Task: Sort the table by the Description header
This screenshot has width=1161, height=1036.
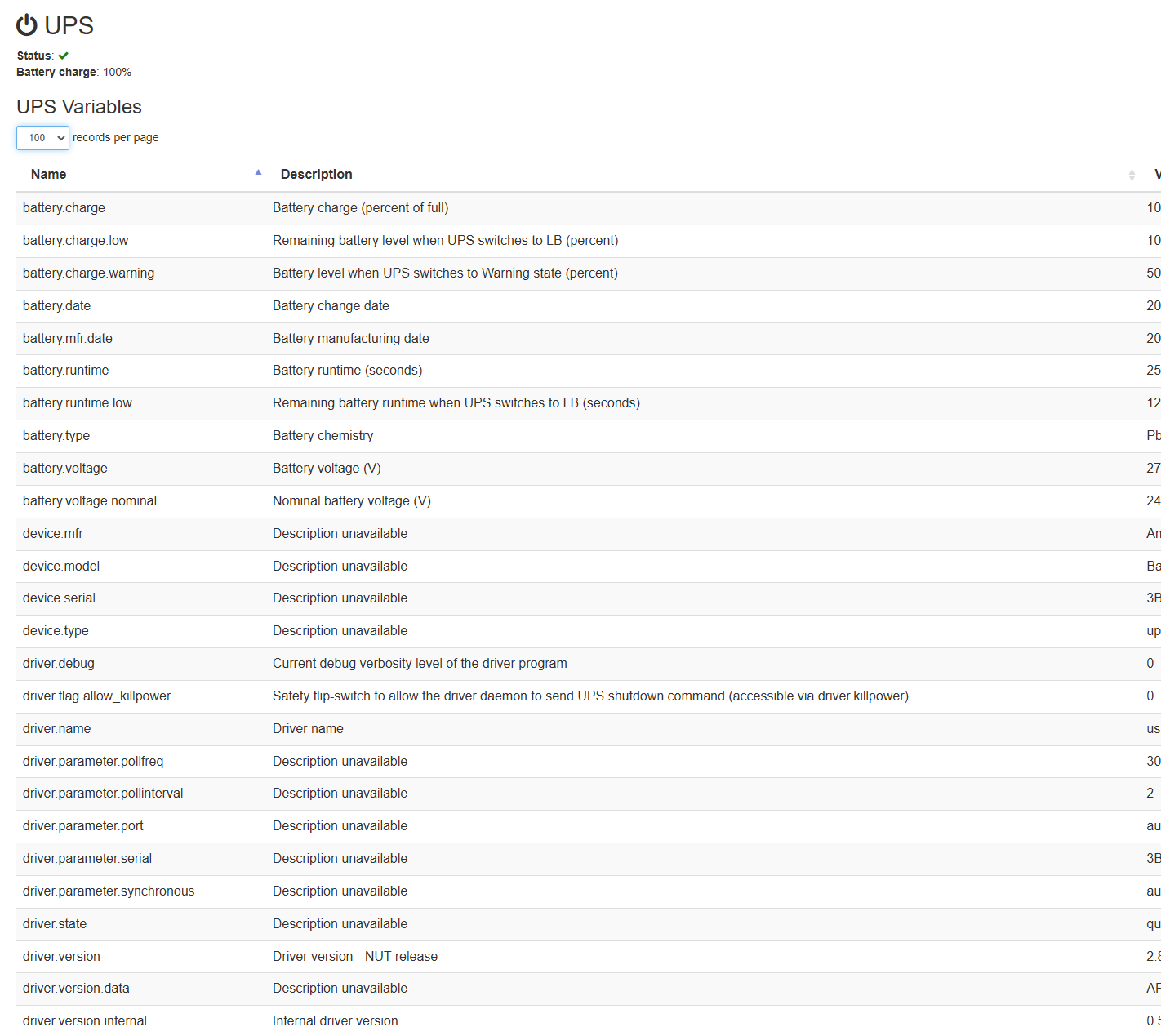Action: 317,175
